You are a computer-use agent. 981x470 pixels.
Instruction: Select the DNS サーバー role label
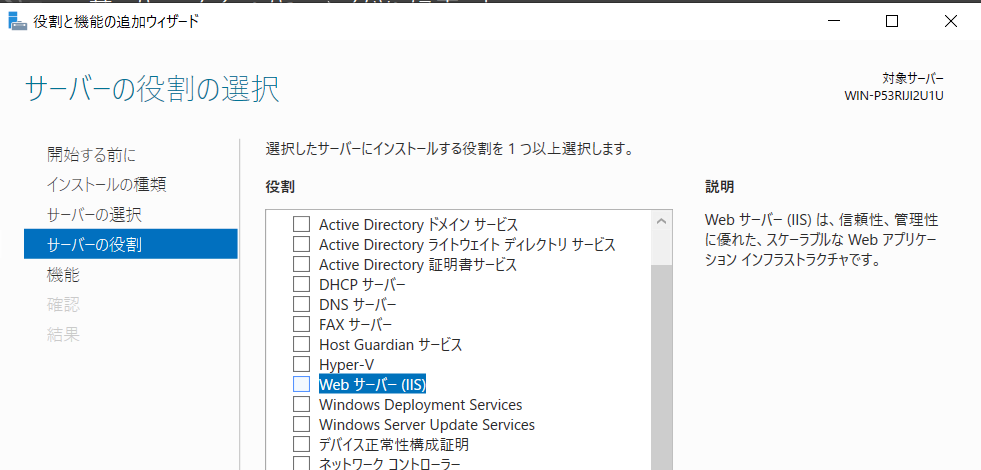(358, 305)
